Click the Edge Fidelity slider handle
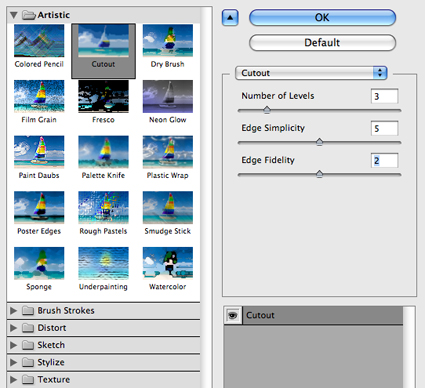This screenshot has height=388, width=425. tap(319, 174)
